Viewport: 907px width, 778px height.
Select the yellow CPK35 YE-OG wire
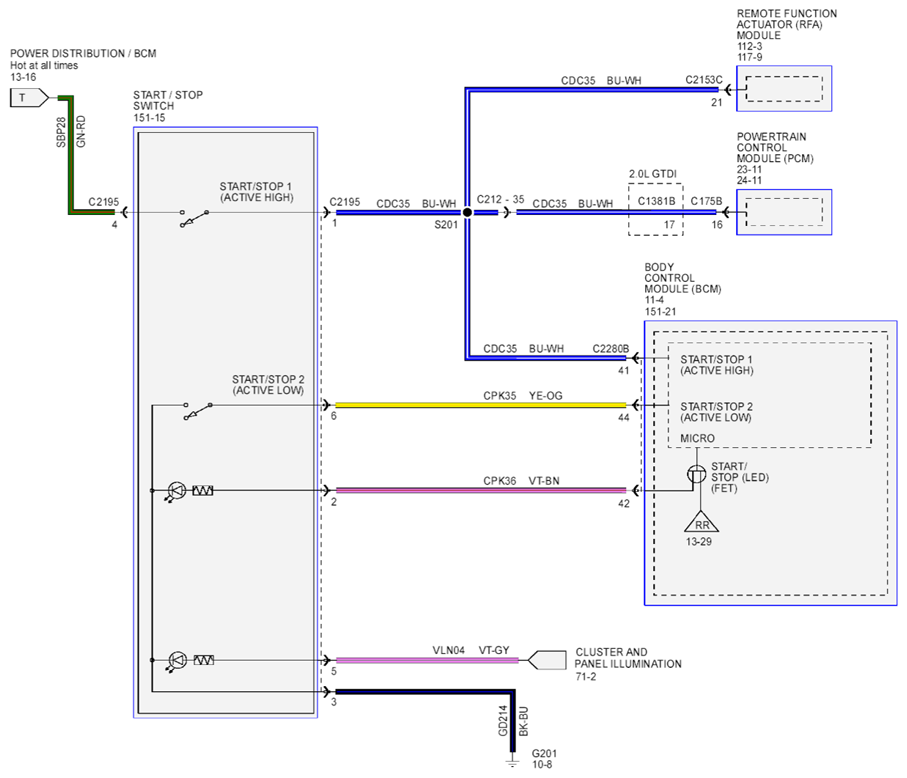coord(481,405)
